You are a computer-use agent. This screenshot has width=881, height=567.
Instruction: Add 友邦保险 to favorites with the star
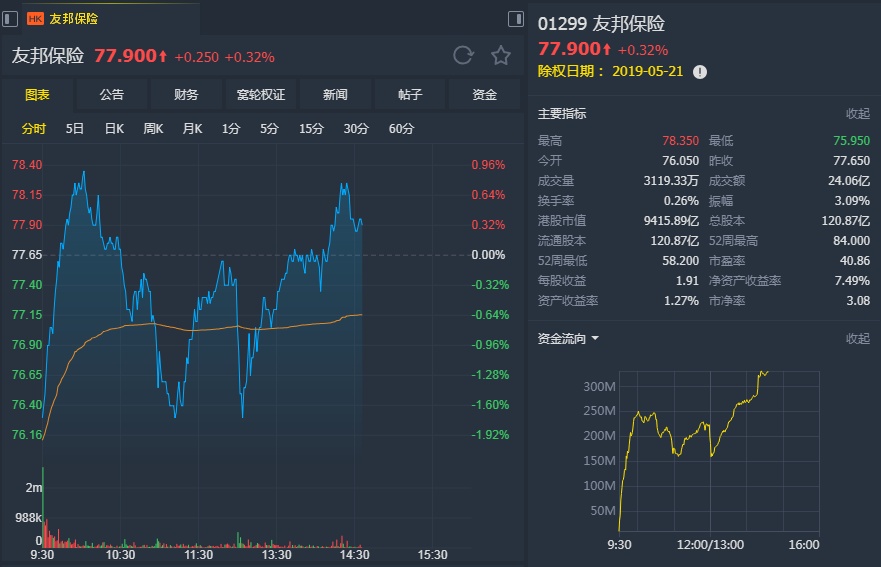pos(500,56)
